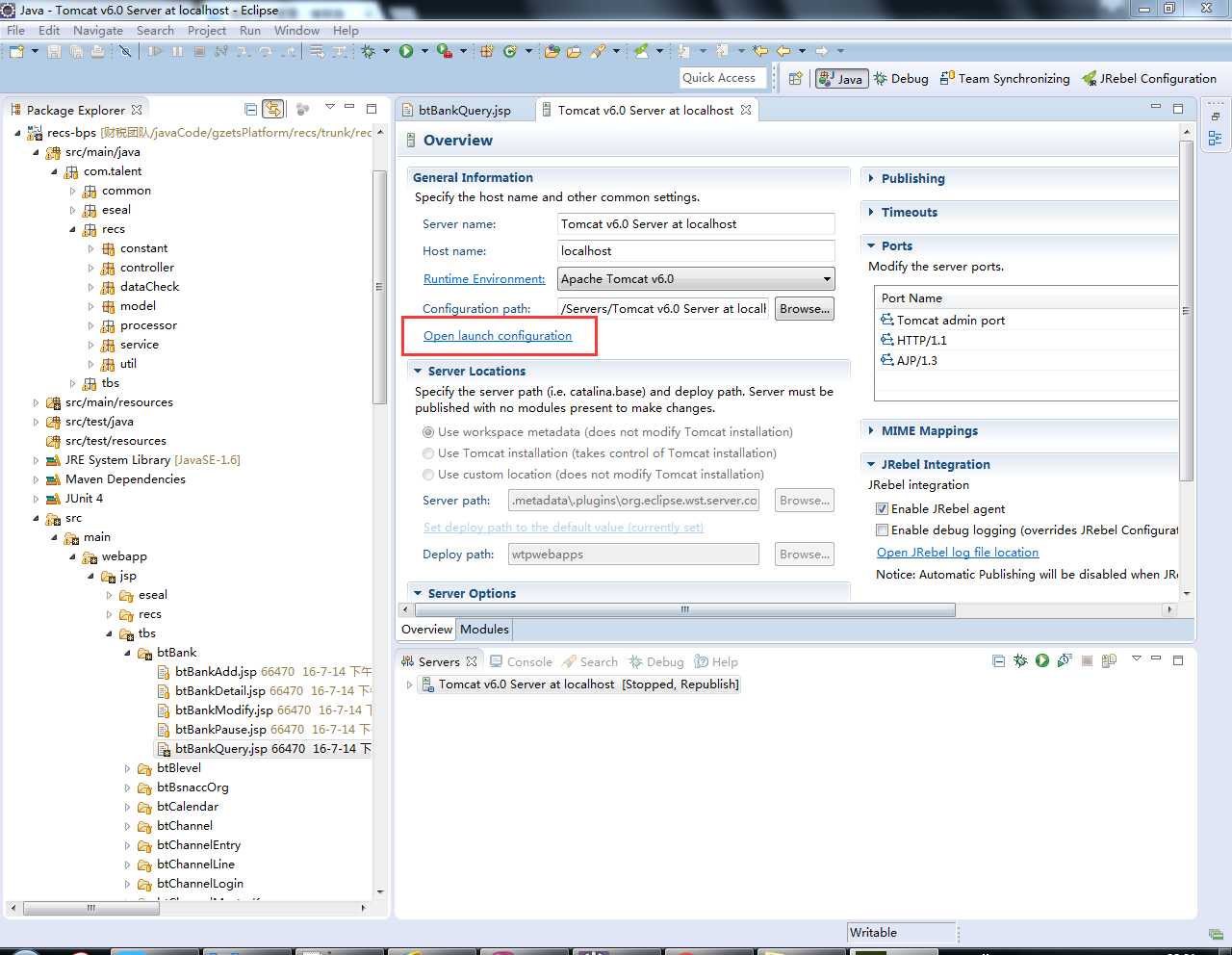Image resolution: width=1232 pixels, height=955 pixels.
Task: Collapse the Server Locations section
Action: 418,372
